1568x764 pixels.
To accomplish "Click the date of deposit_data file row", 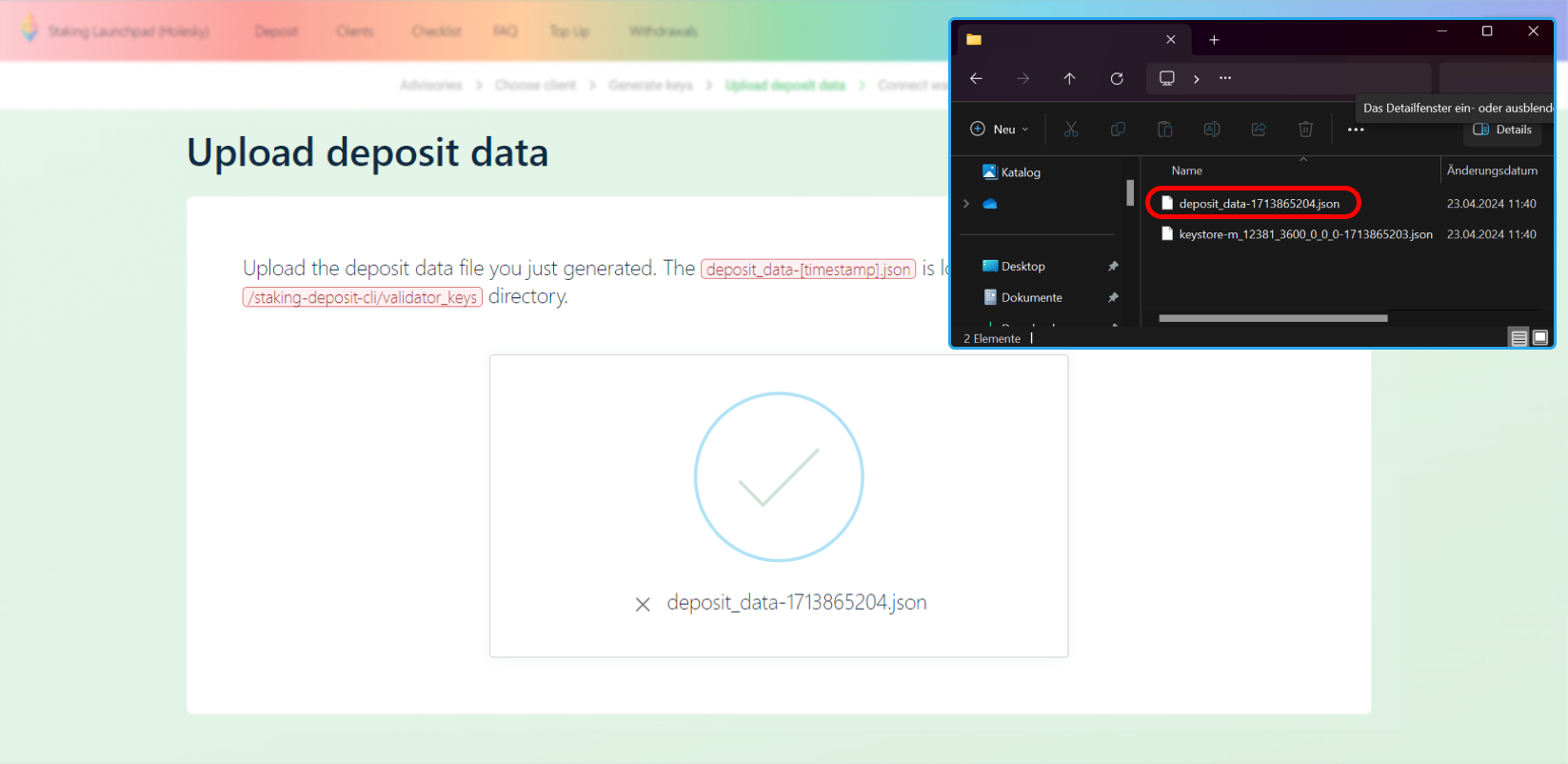I will (x=1491, y=204).
